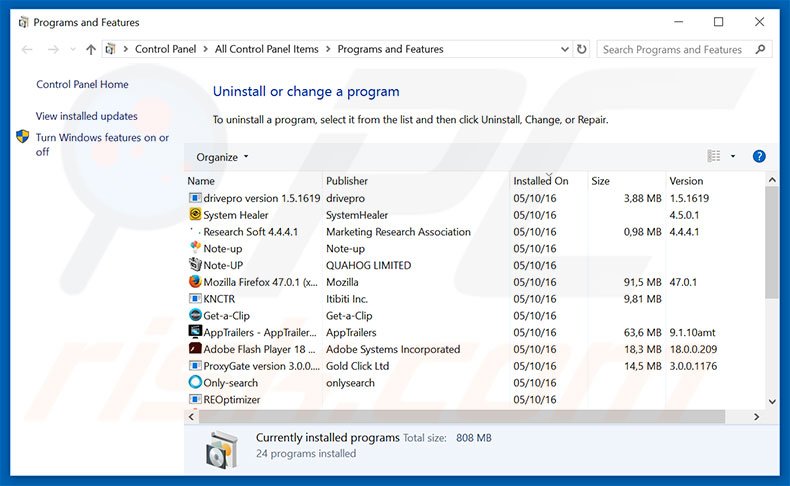
Task: Click the colorful Note-up balloons icon
Action: (x=195, y=248)
